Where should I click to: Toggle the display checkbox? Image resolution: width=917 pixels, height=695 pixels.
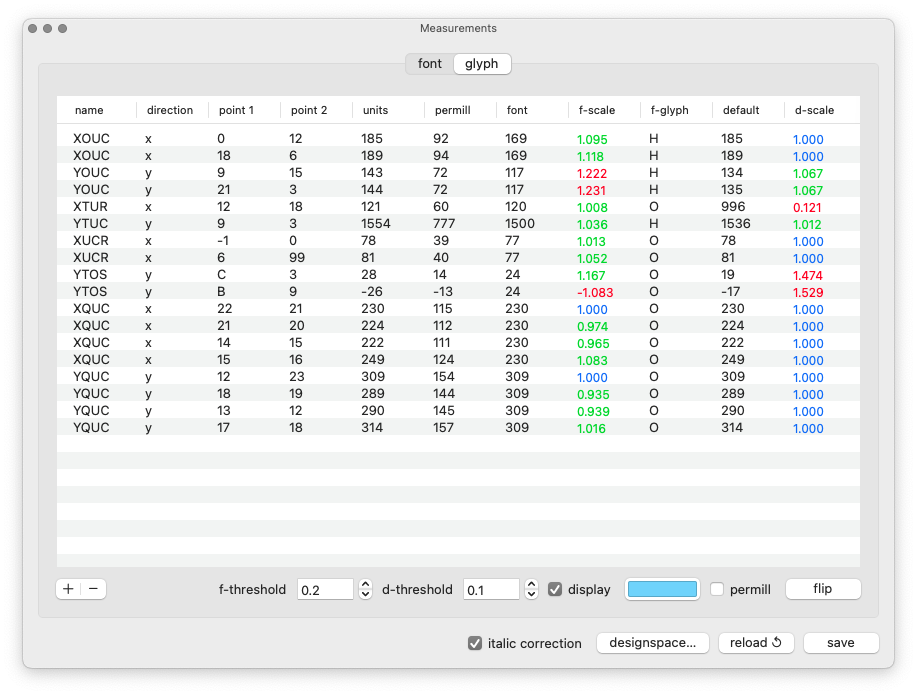(555, 589)
